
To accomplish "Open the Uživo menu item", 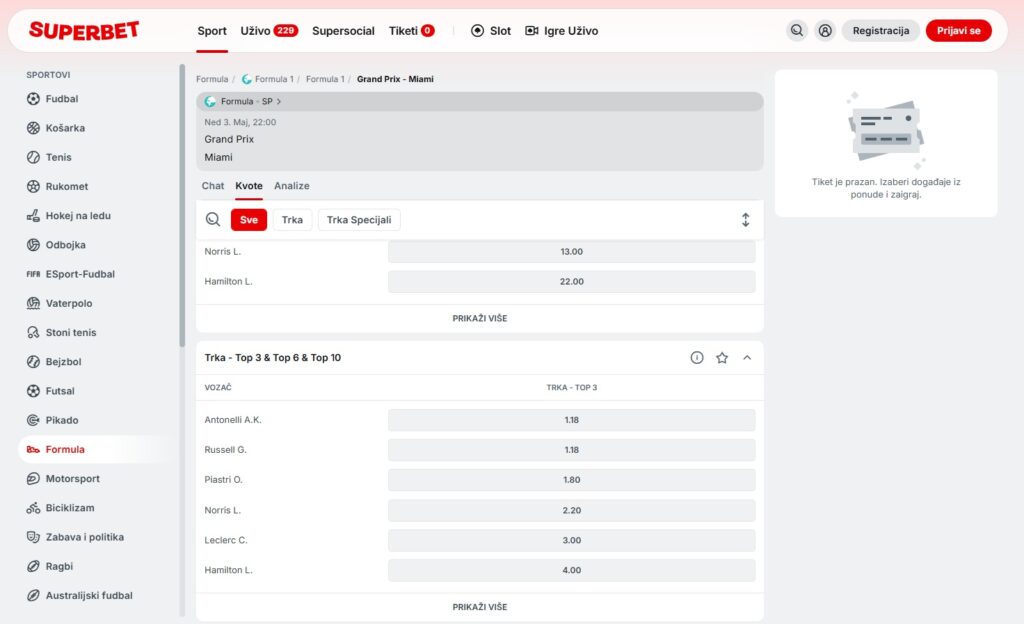I will pyautogui.click(x=269, y=31).
